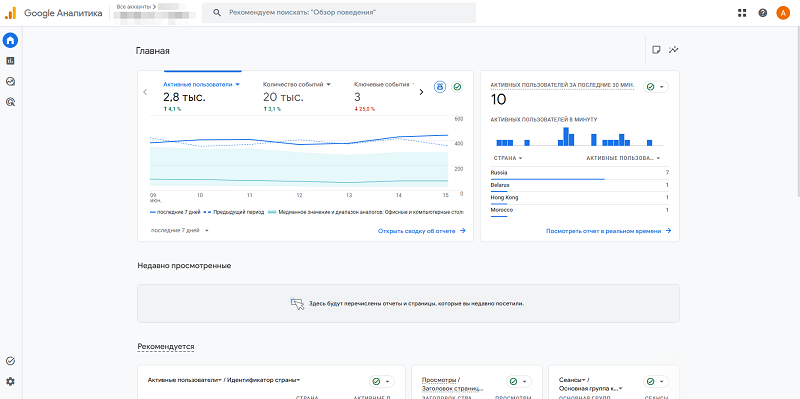The height and width of the screenshot is (399, 800).
Task: Open the Advertising sidebar icon
Action: point(10,102)
